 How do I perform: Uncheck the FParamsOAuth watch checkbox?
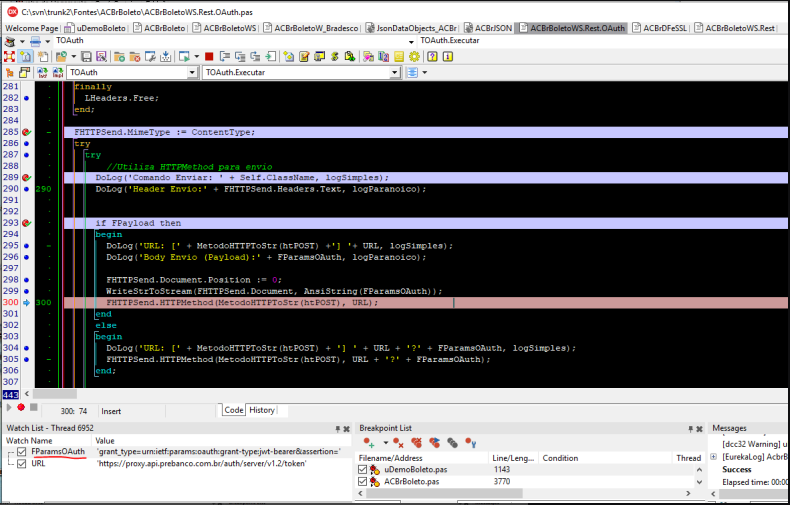click(22, 452)
